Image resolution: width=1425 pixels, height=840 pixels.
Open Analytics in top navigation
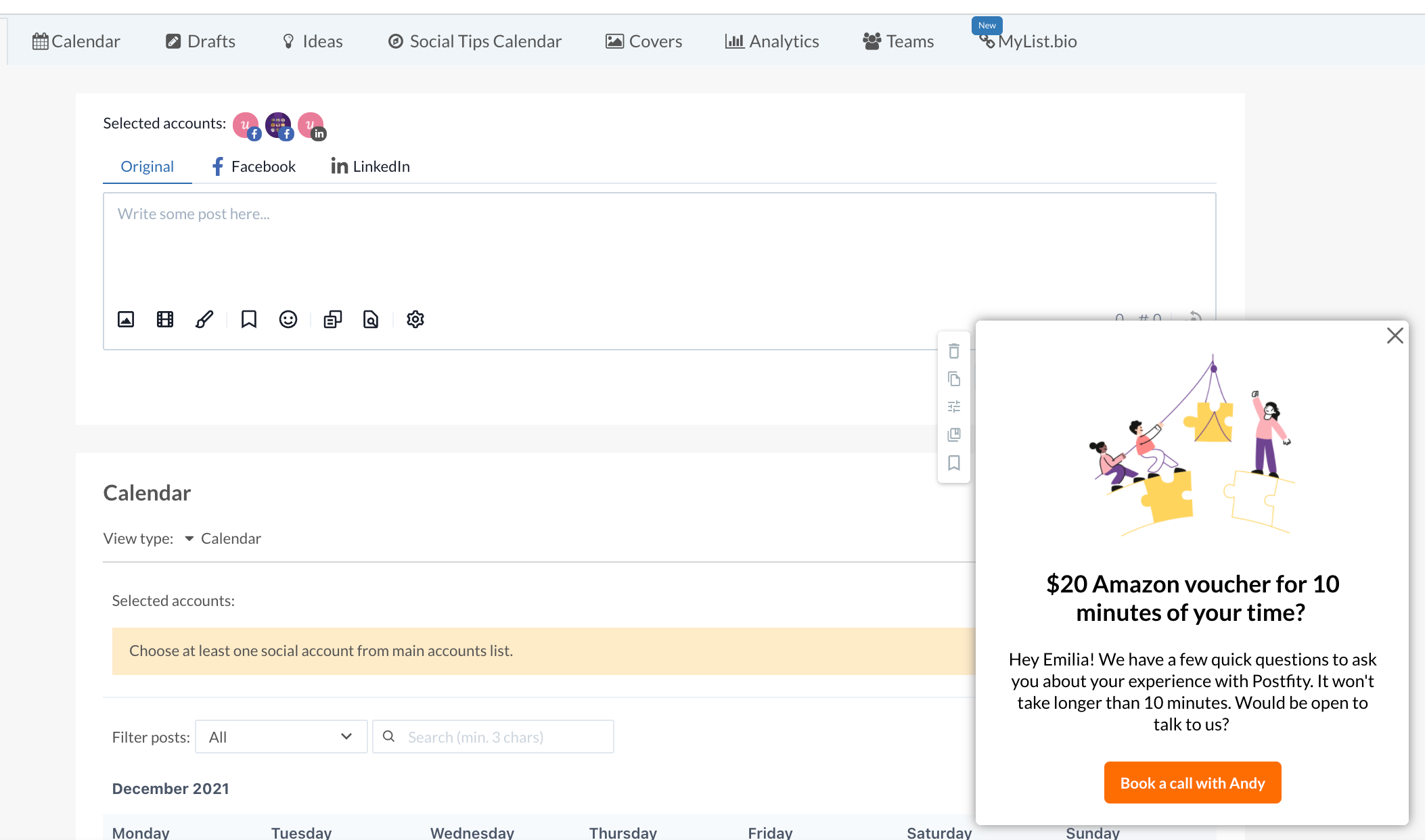[772, 41]
